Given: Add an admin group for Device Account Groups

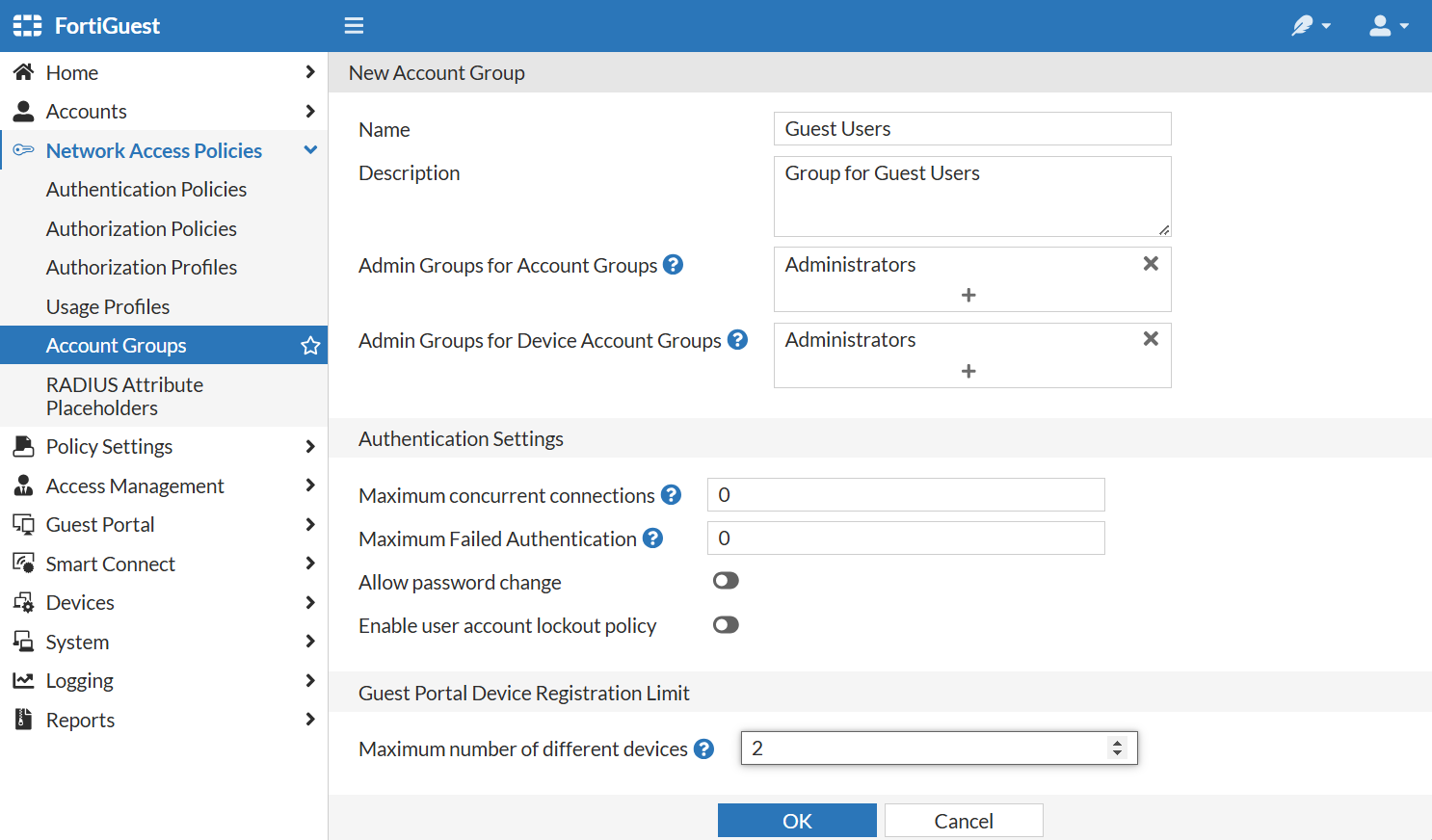Looking at the screenshot, I should (x=970, y=370).
